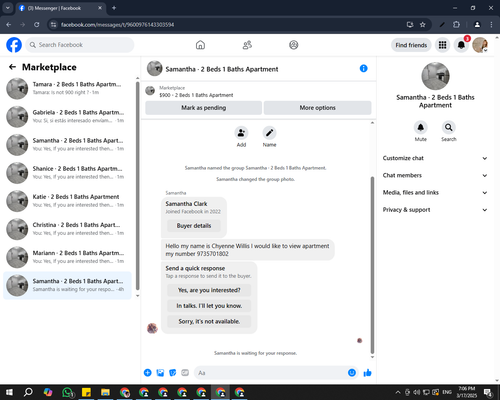Show hidden system tray icons
Viewport: 500px width, 400px height.
(398, 392)
